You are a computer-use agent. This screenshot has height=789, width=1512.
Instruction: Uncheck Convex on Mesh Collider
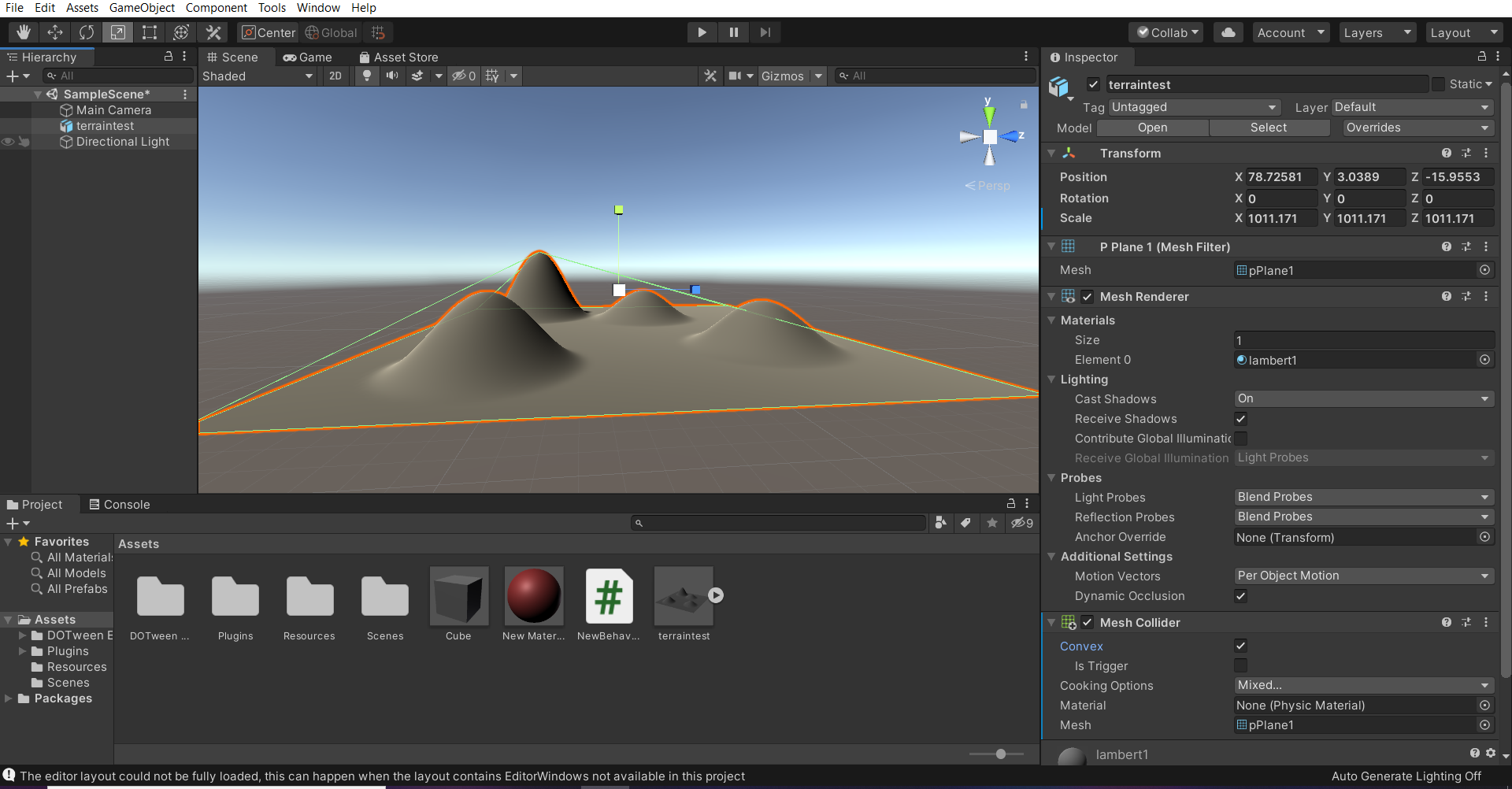click(1240, 646)
